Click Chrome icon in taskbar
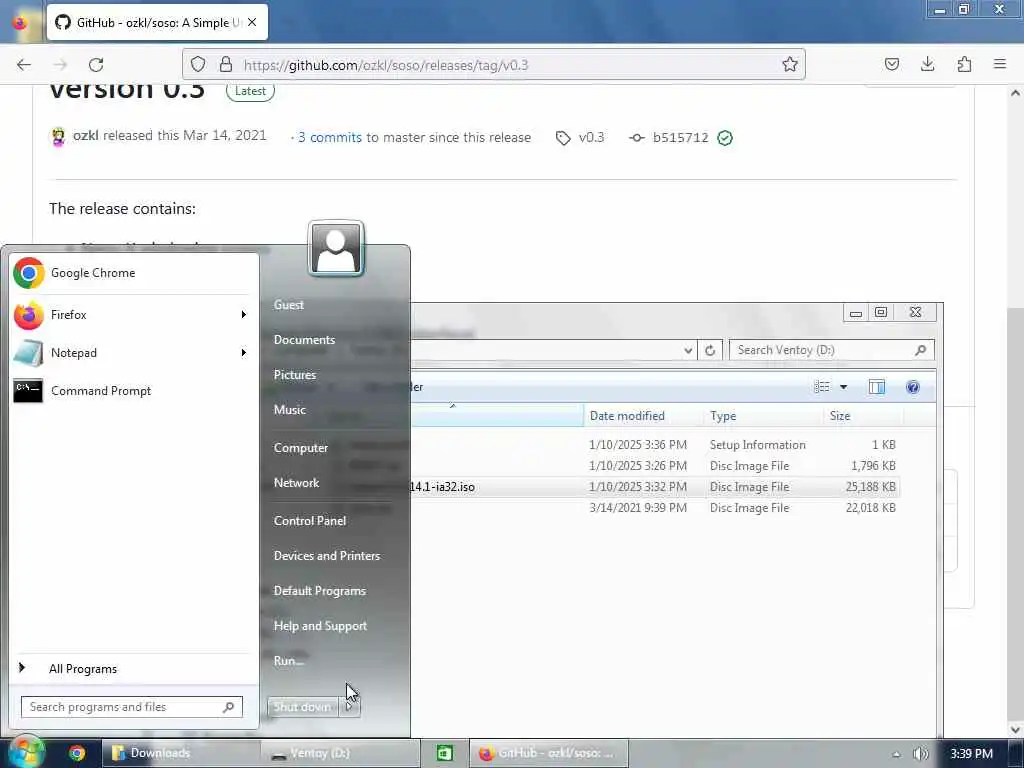This screenshot has width=1024, height=768. (77, 753)
